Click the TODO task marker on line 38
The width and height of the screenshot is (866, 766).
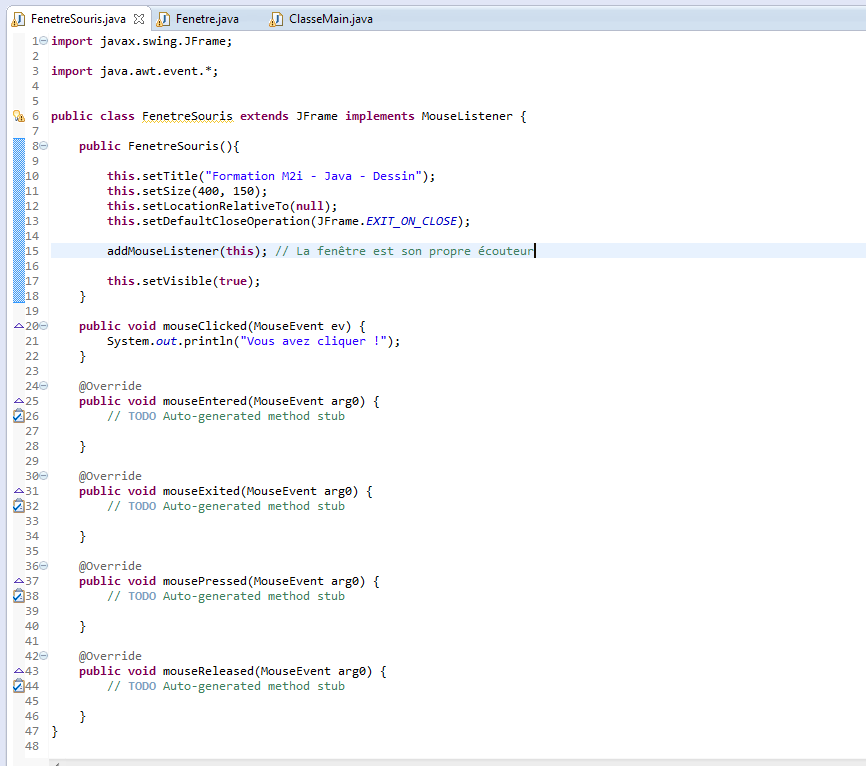point(18,596)
